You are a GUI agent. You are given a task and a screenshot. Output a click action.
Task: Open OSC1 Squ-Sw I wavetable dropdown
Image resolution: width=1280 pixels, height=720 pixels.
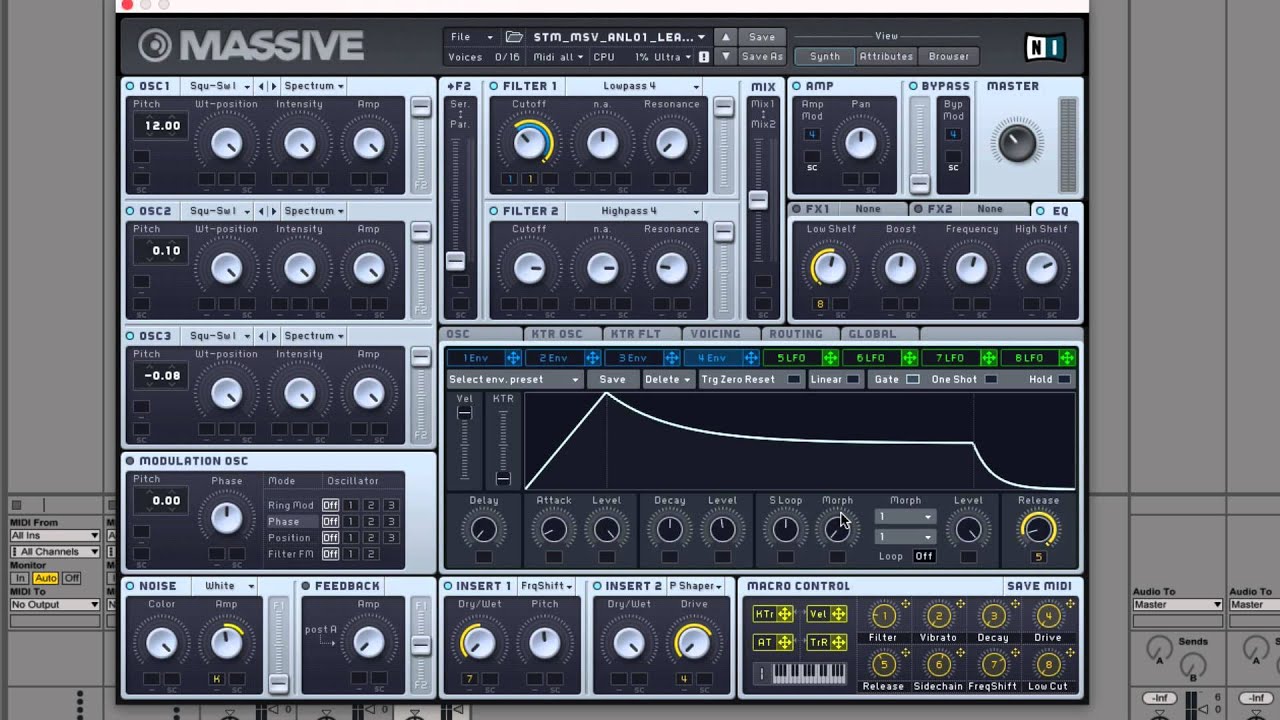pyautogui.click(x=218, y=86)
